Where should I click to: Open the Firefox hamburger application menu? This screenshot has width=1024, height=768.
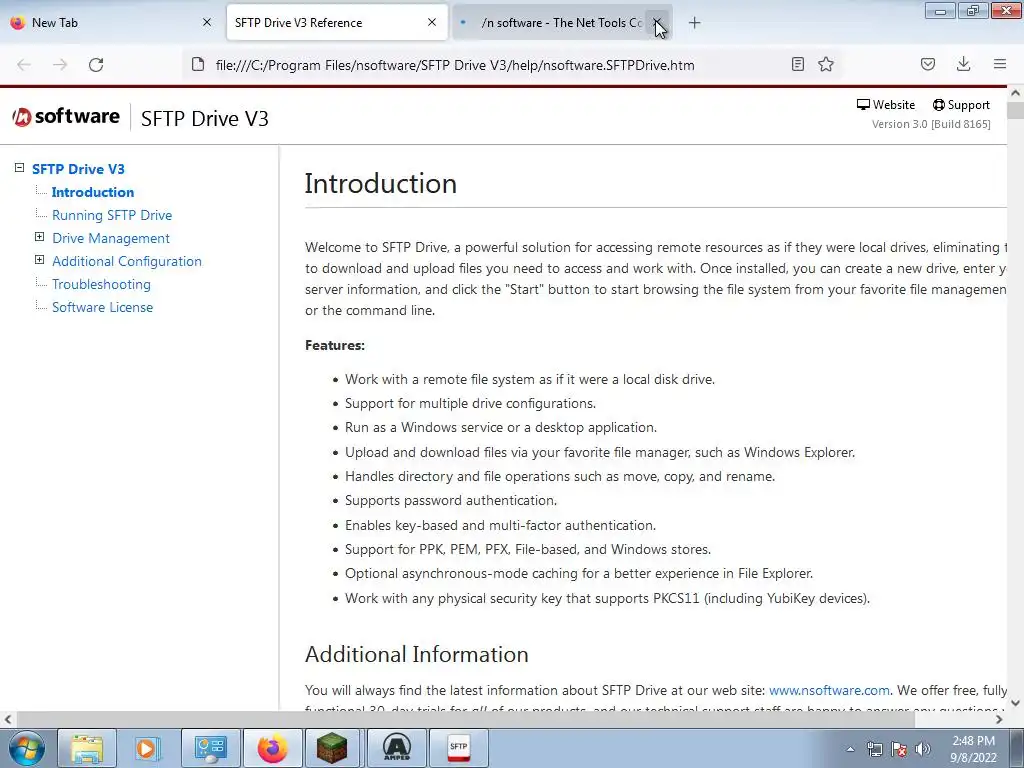(1000, 64)
